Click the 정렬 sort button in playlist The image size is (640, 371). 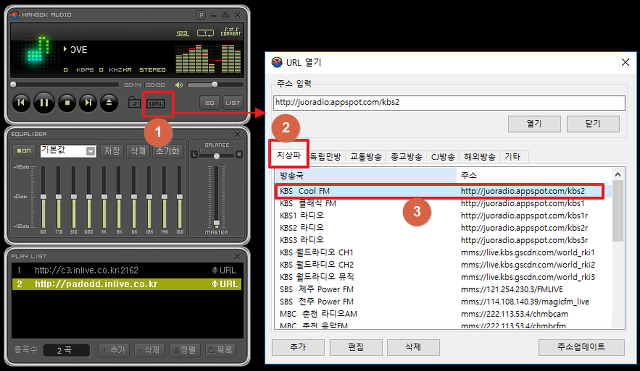coord(185,350)
